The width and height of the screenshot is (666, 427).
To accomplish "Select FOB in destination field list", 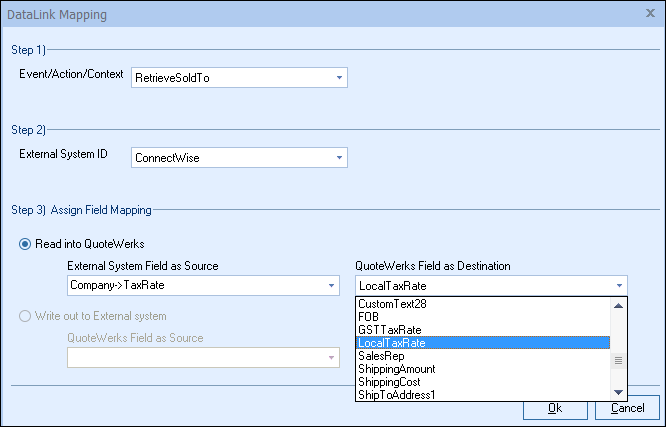I will [482, 317].
